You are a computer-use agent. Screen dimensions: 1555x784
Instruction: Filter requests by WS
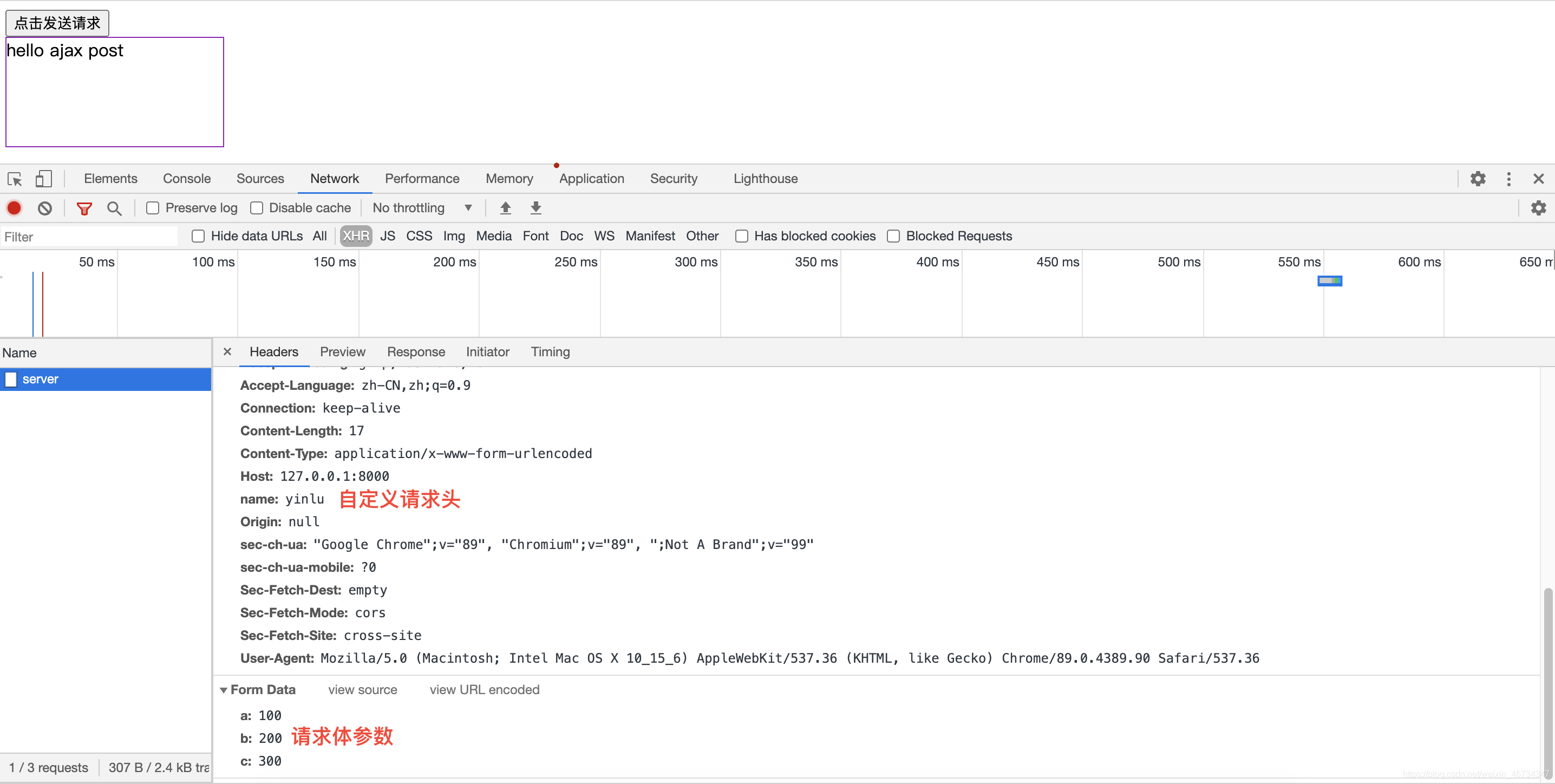[x=604, y=236]
